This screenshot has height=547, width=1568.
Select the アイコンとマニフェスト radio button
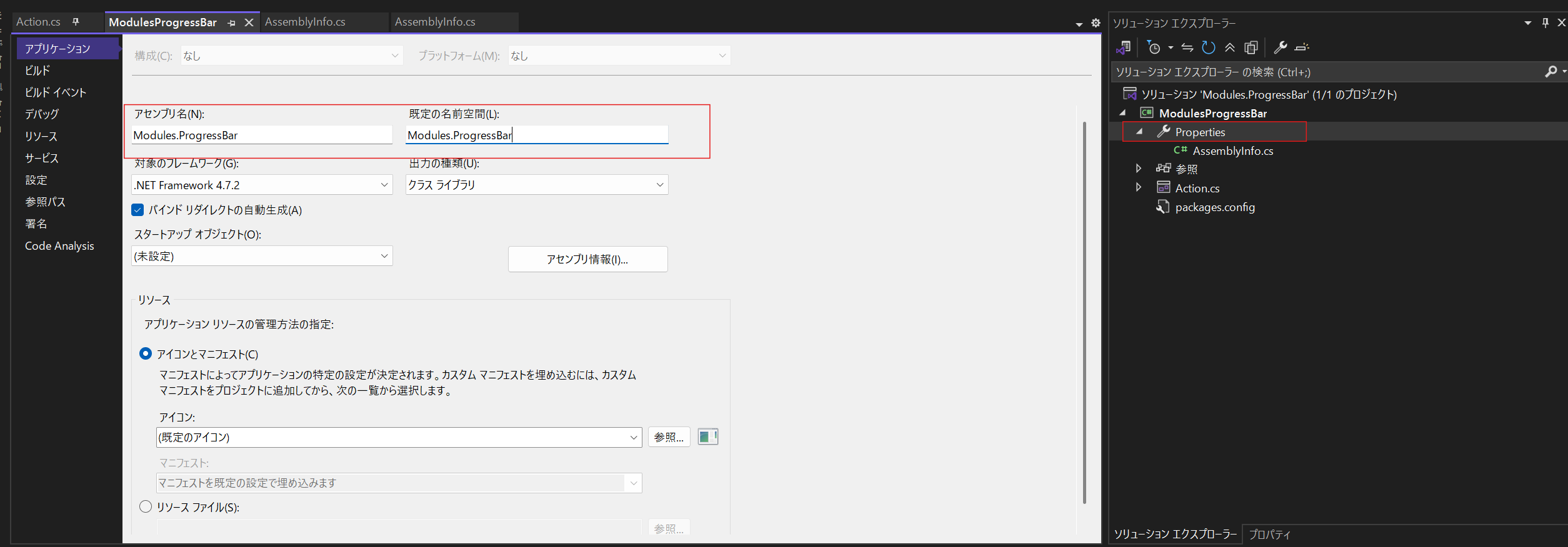[x=146, y=353]
